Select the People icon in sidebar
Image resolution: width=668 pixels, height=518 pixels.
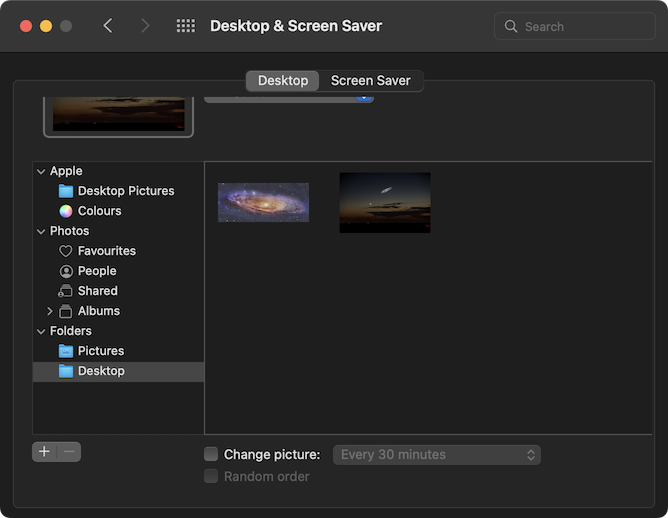pos(66,271)
